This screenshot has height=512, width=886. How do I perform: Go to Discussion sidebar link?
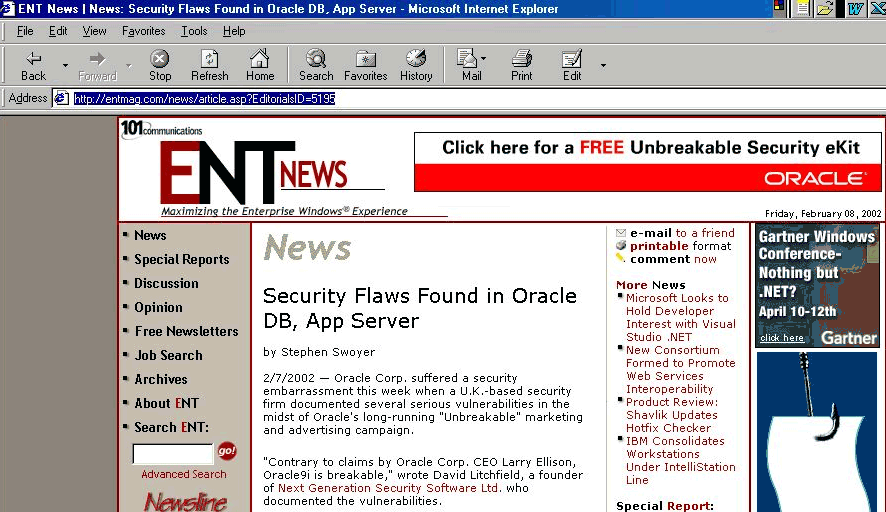pos(166,283)
